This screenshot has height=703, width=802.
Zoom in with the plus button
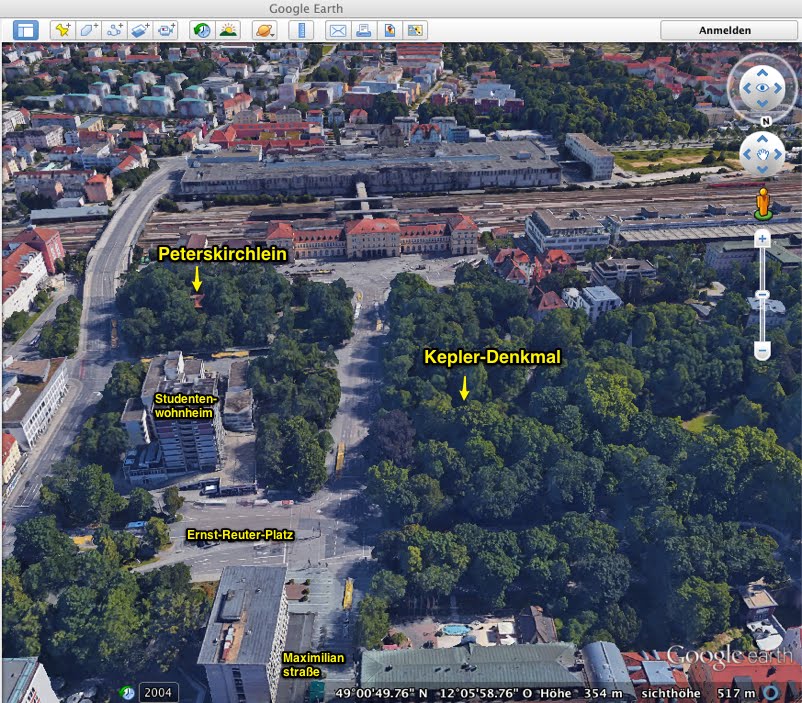(x=762, y=238)
